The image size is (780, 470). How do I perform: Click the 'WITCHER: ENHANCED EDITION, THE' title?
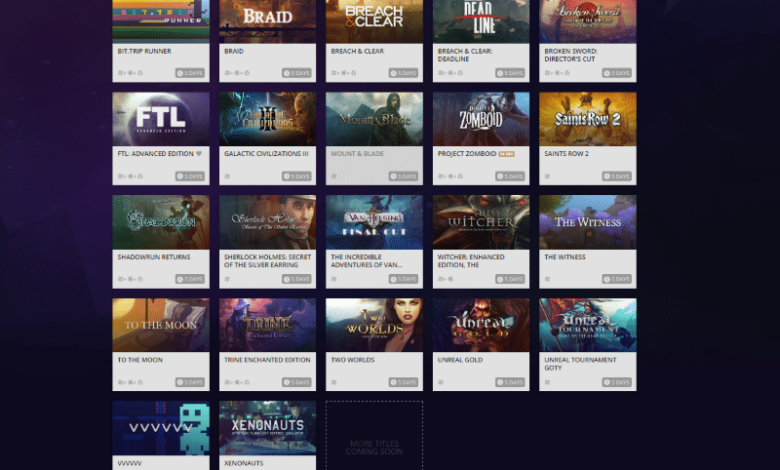[x=471, y=261]
